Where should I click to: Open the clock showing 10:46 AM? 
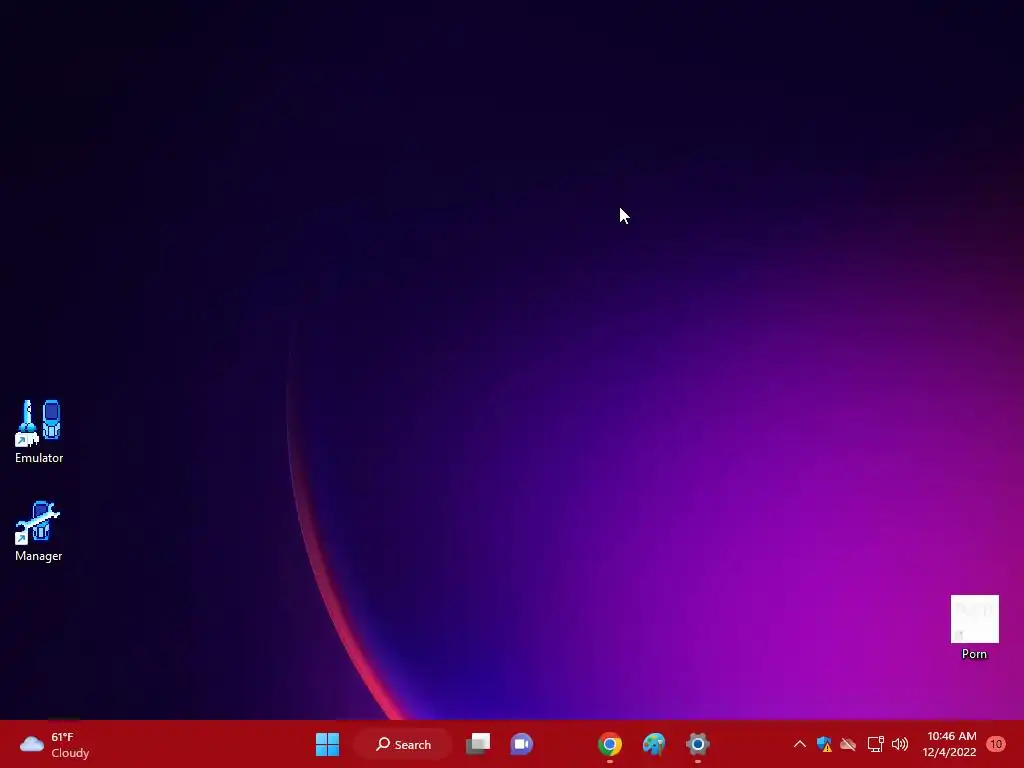pos(951,744)
